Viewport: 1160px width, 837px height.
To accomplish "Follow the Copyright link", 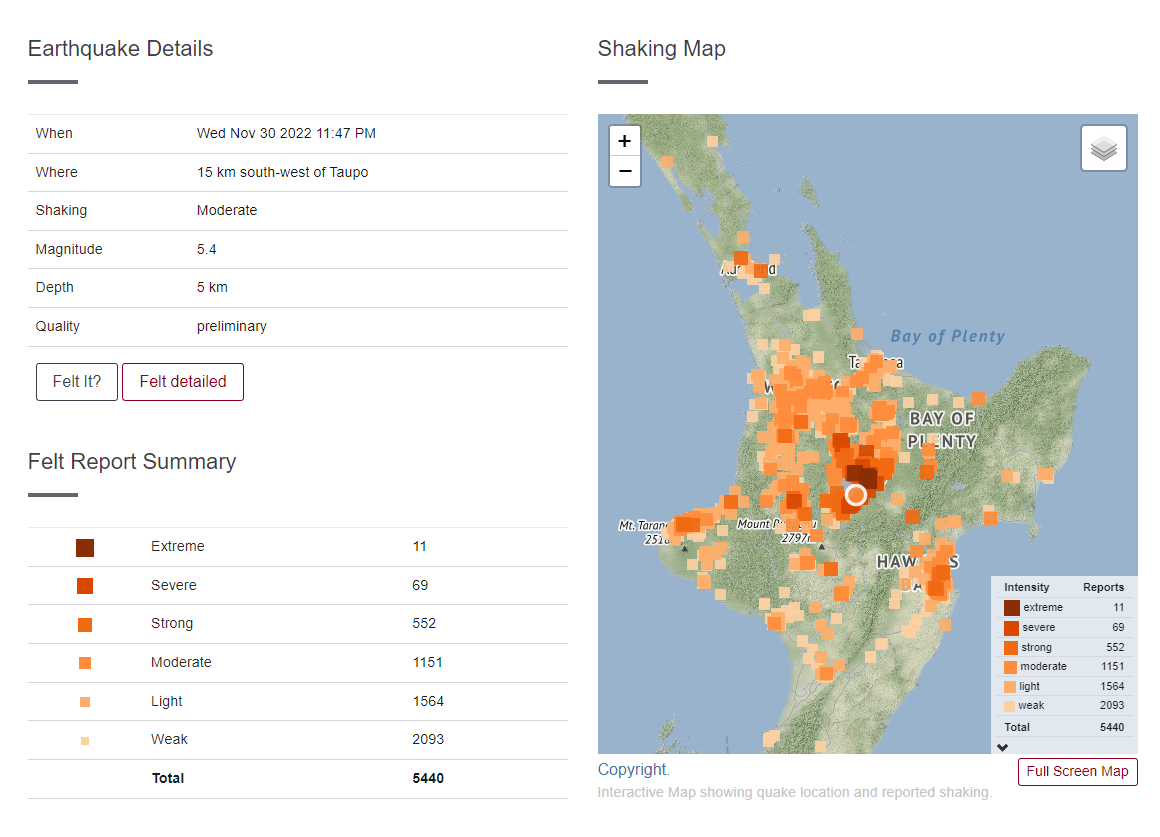I will pos(633,770).
